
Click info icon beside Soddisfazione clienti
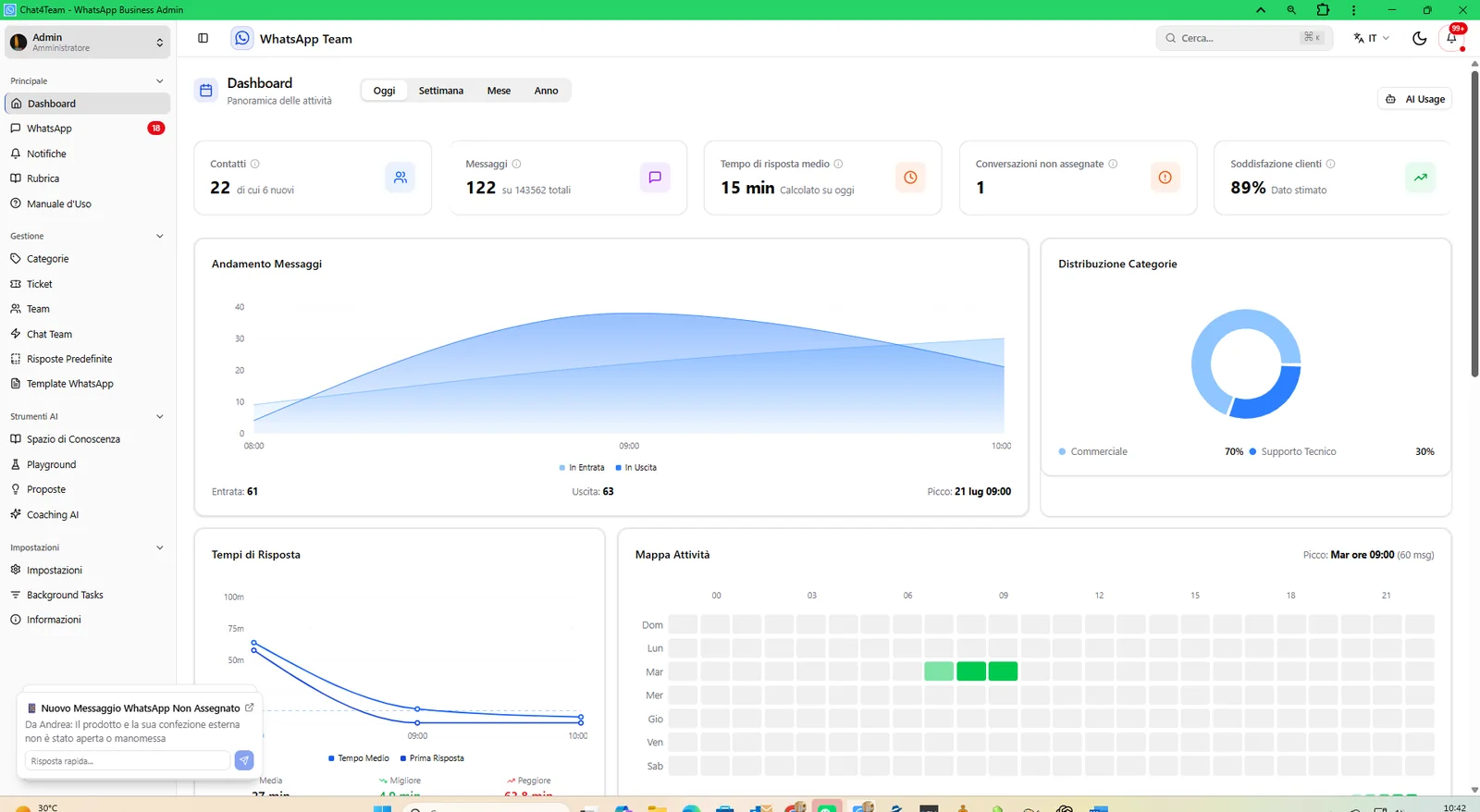point(1330,164)
